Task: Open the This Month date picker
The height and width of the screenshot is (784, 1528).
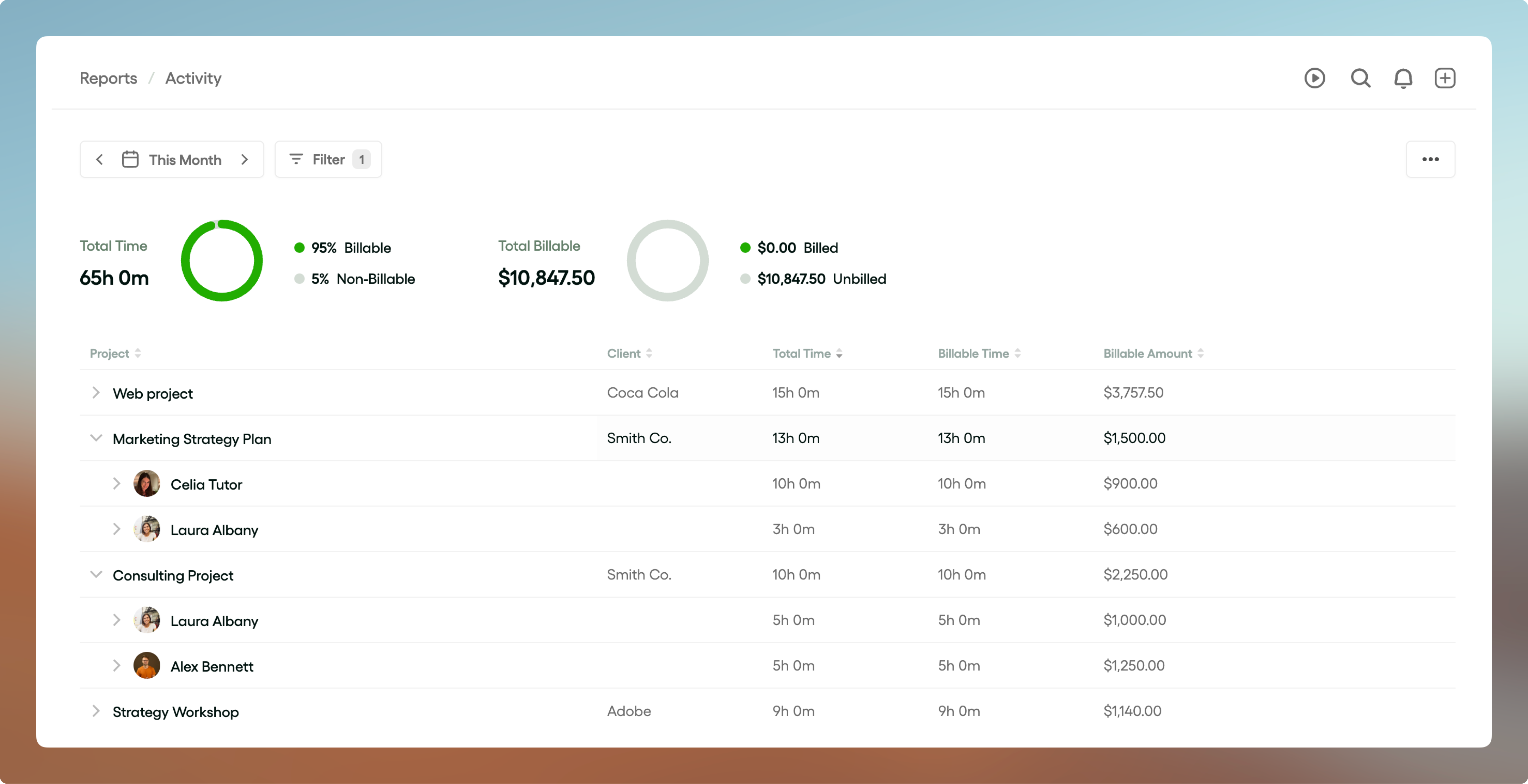Action: click(184, 160)
